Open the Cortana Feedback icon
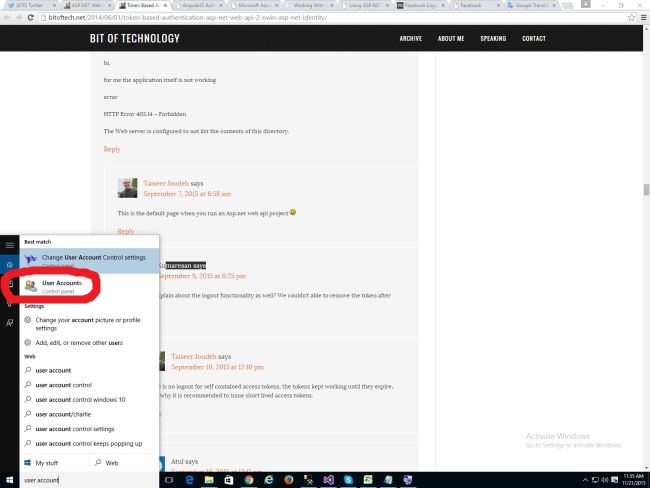650x488 pixels. click(10, 323)
